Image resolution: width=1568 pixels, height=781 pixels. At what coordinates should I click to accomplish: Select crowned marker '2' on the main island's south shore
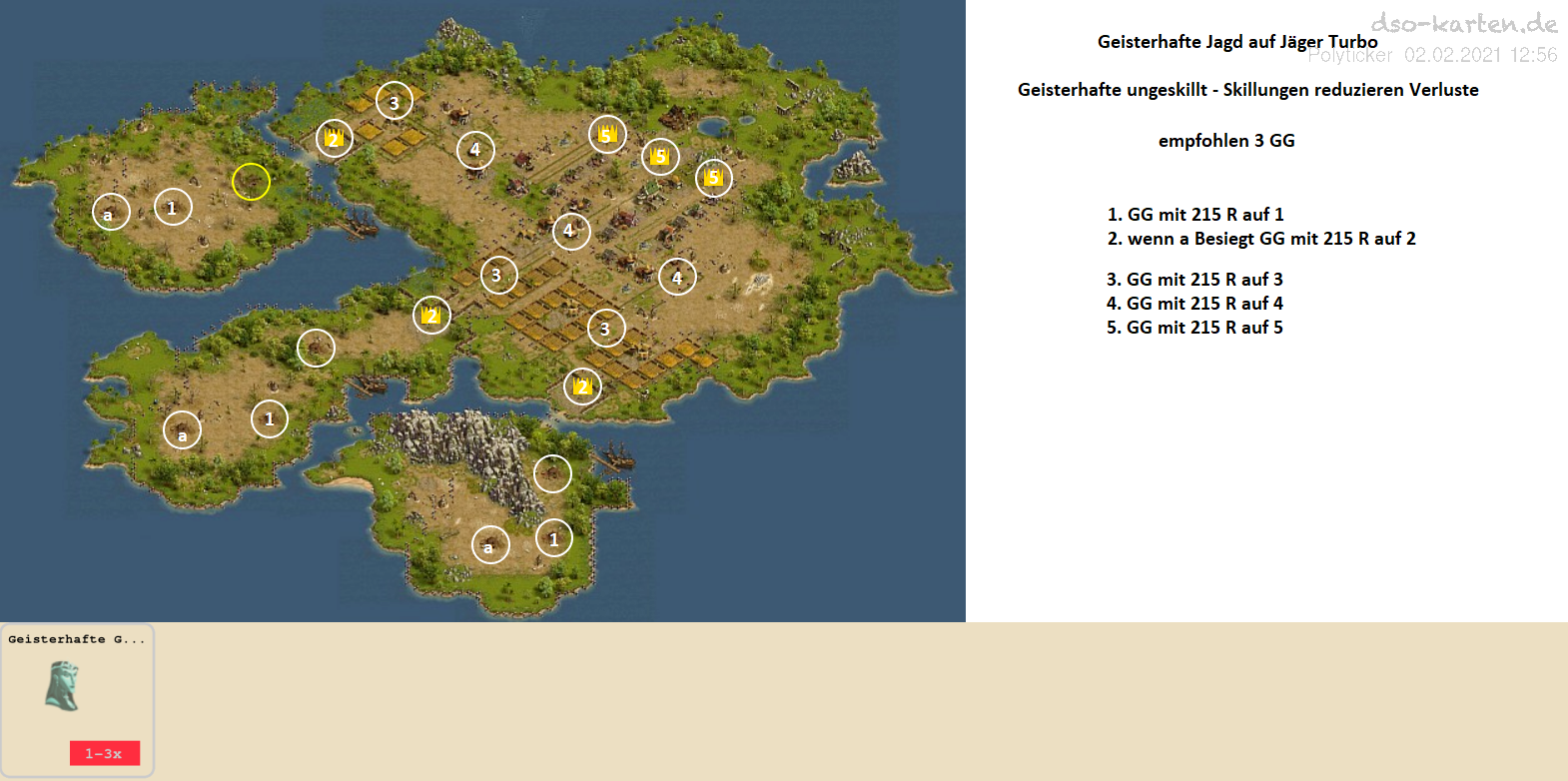pyautogui.click(x=583, y=387)
